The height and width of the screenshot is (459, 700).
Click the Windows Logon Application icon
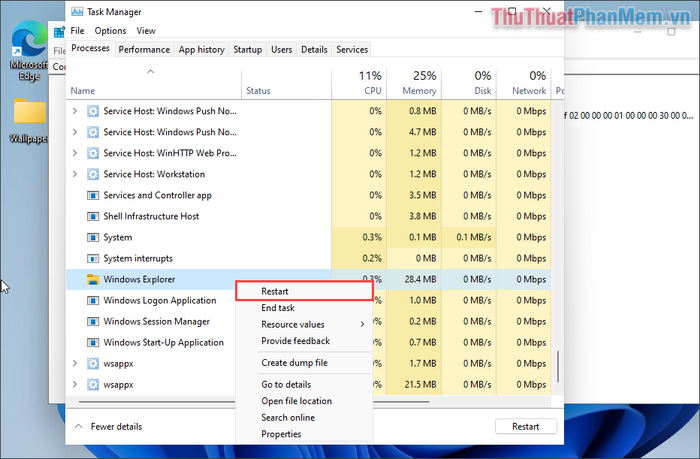[x=93, y=300]
